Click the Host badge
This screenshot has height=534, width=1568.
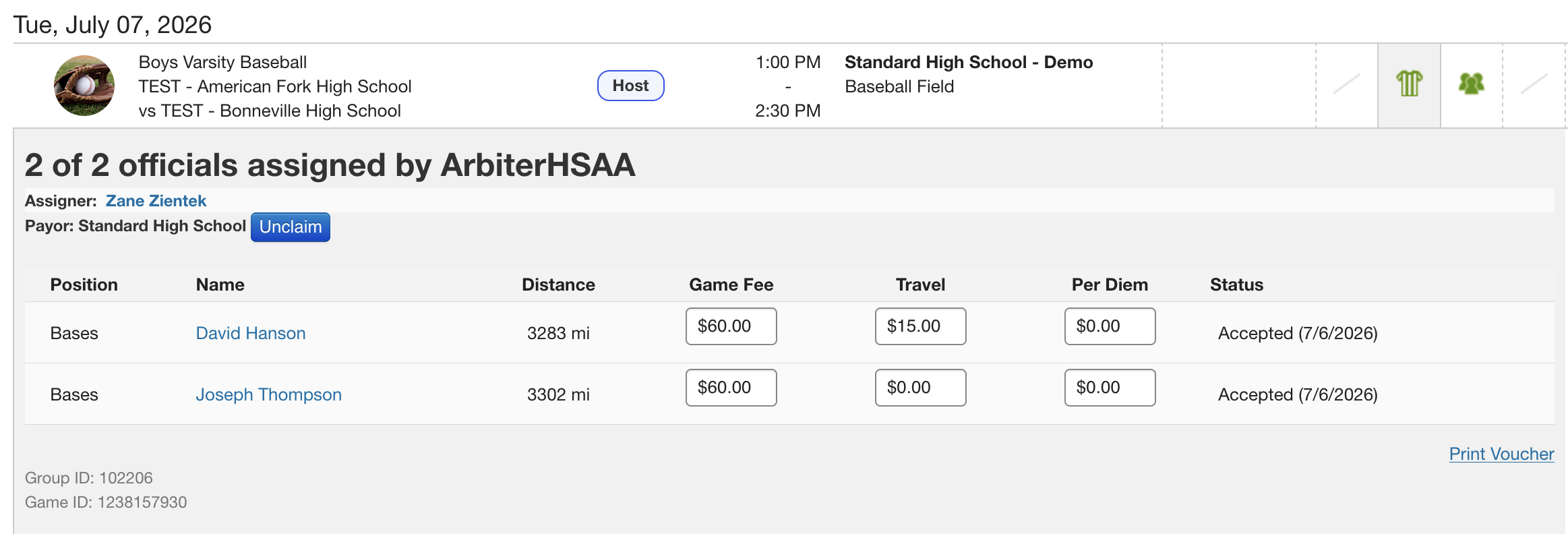(631, 86)
